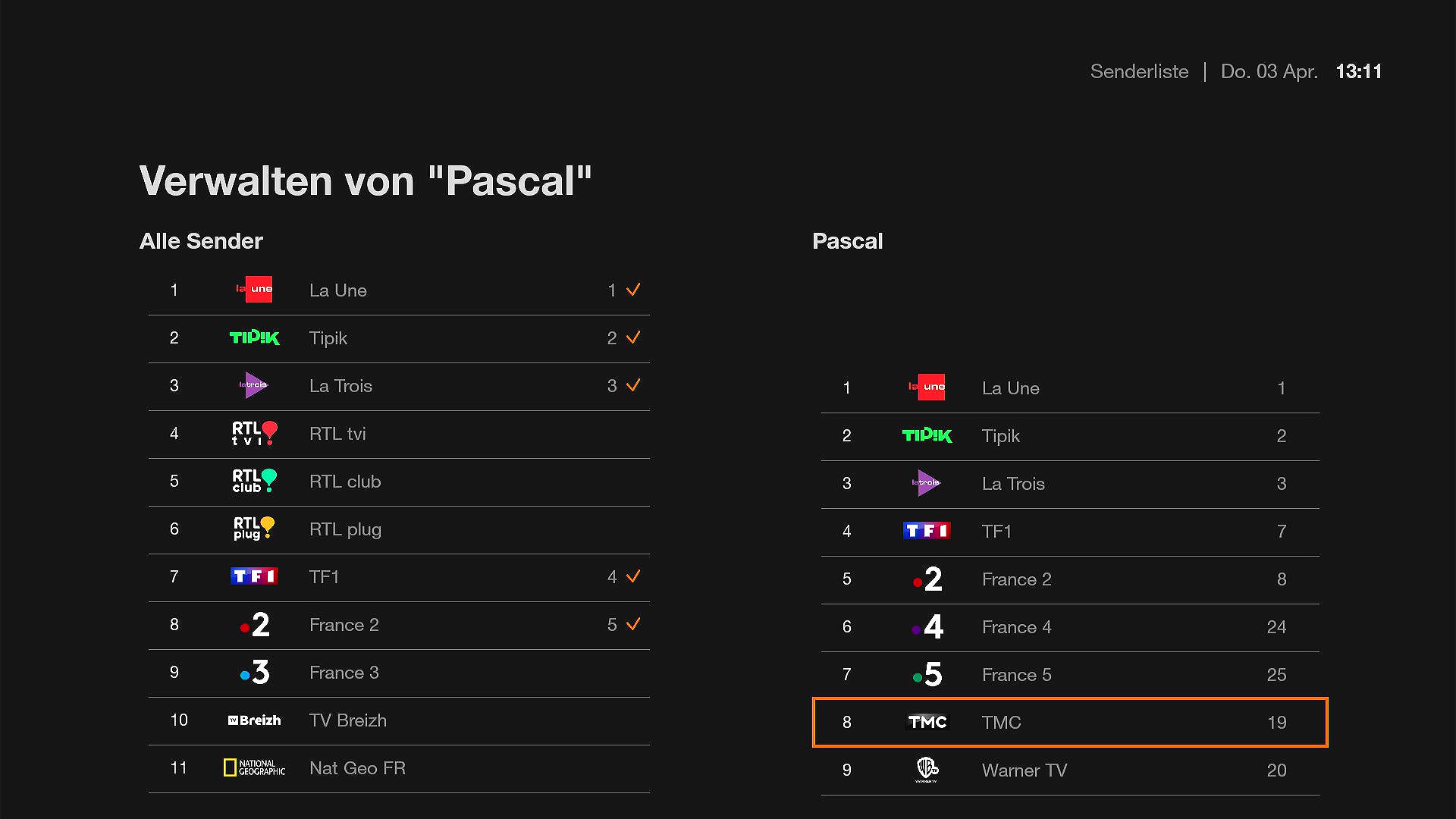1456x819 pixels.
Task: Click the Senderliste header label
Action: point(1139,71)
